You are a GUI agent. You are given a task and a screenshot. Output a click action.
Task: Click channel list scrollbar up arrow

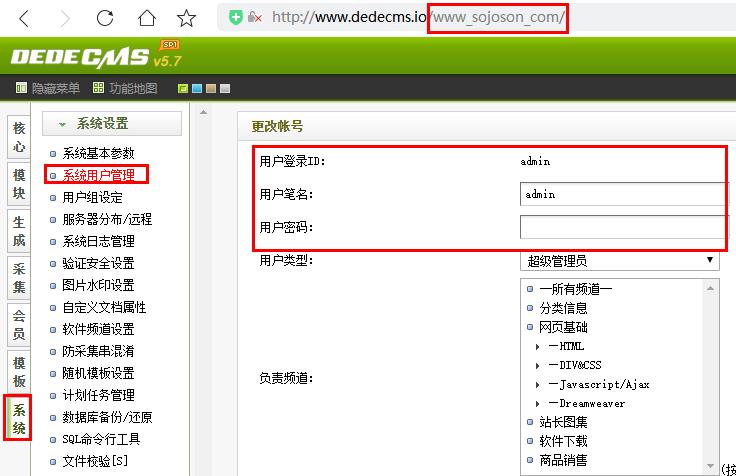710,288
